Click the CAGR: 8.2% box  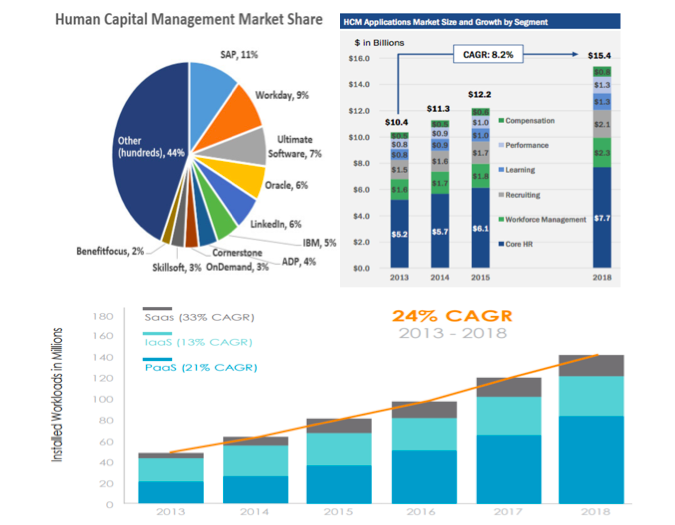(488, 54)
